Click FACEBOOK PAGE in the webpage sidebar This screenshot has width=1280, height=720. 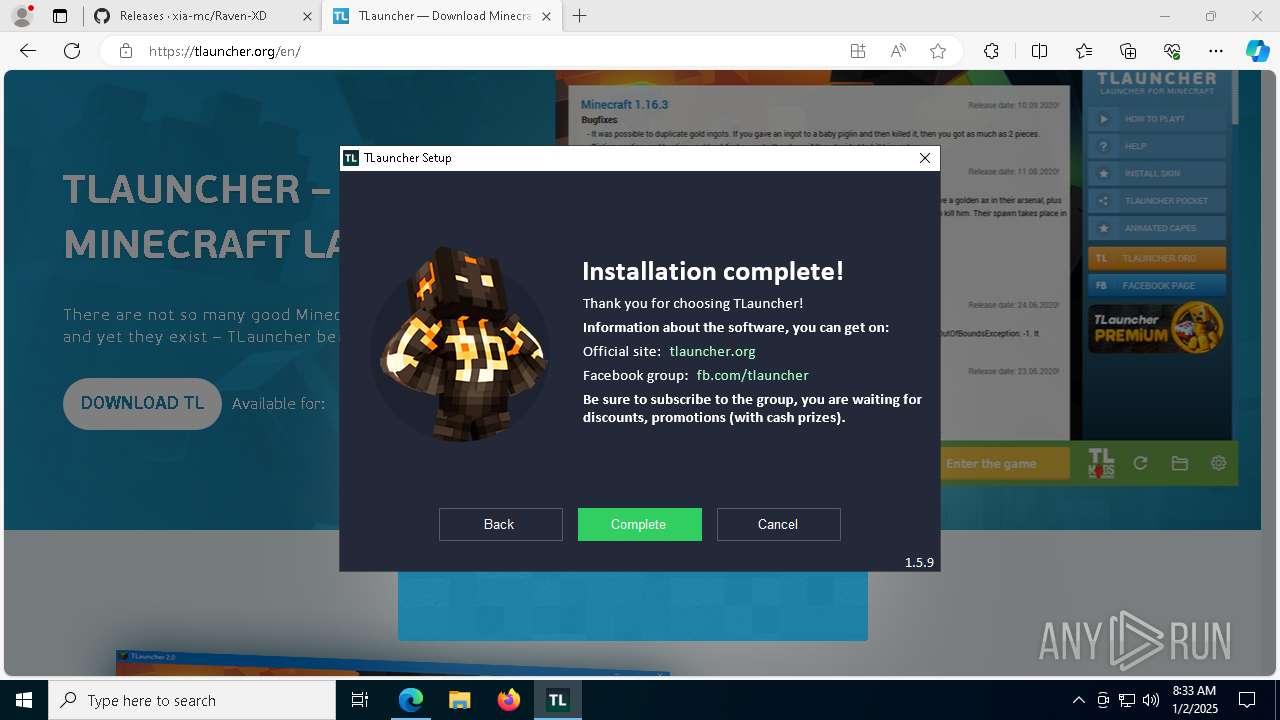(1157, 285)
